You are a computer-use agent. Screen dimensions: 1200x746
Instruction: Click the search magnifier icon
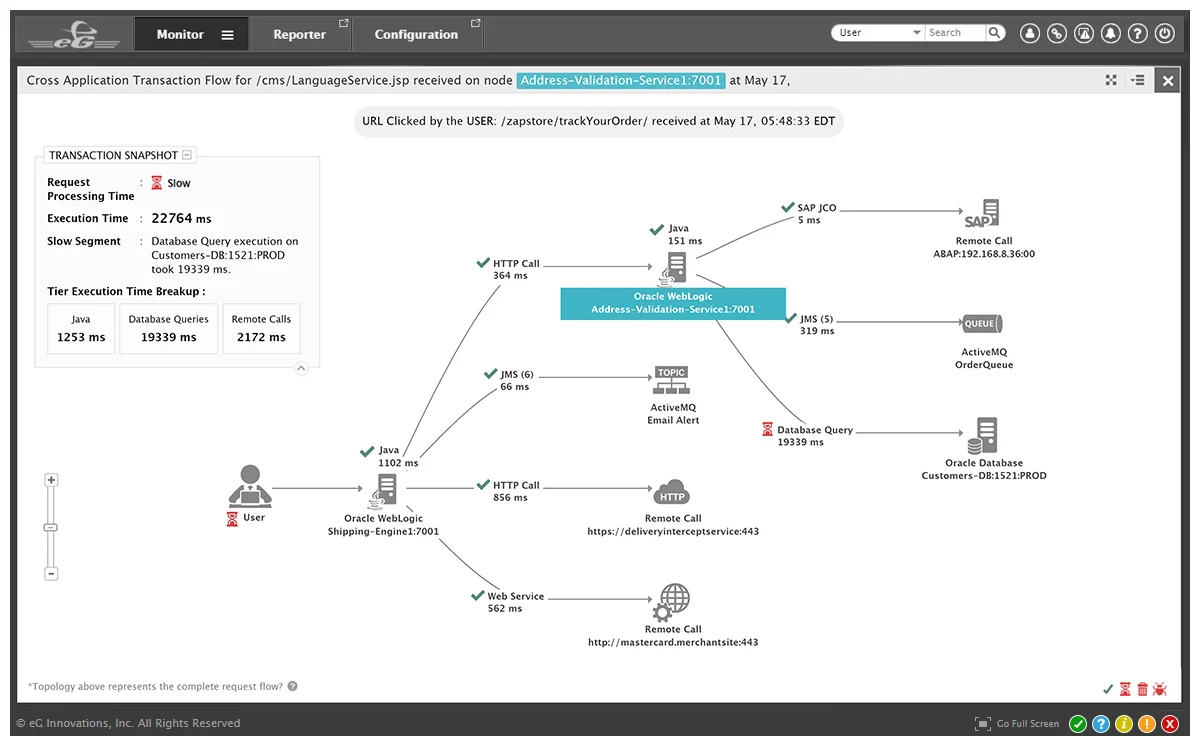(994, 33)
